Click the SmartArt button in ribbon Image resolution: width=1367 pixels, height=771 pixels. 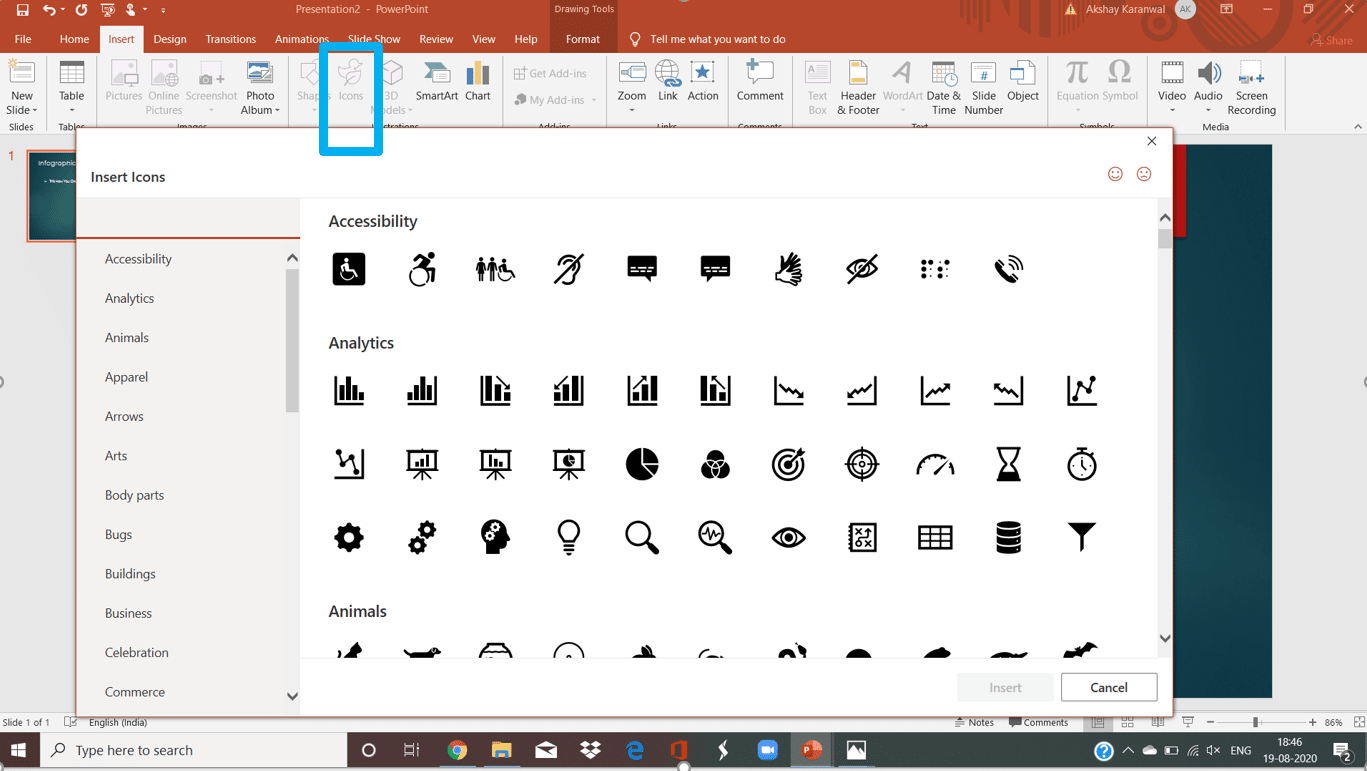(436, 82)
